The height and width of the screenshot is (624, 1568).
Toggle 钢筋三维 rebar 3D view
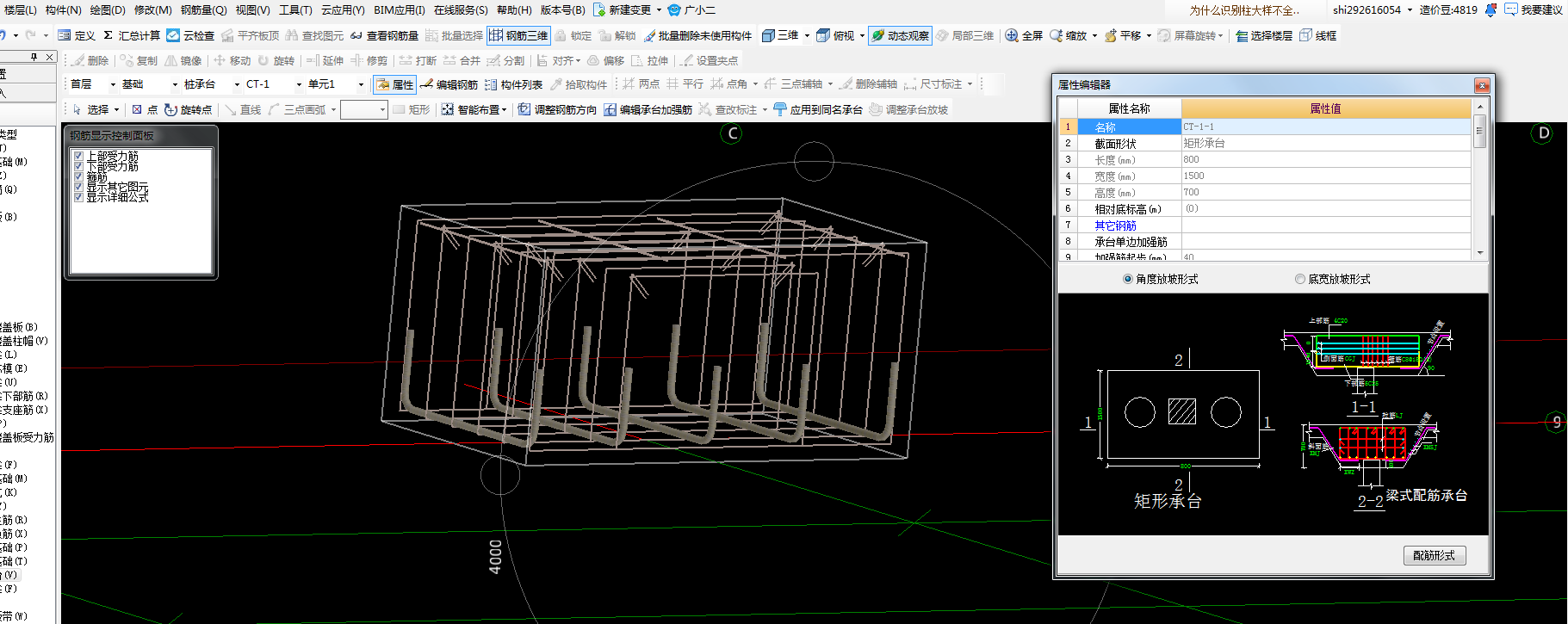(x=518, y=35)
